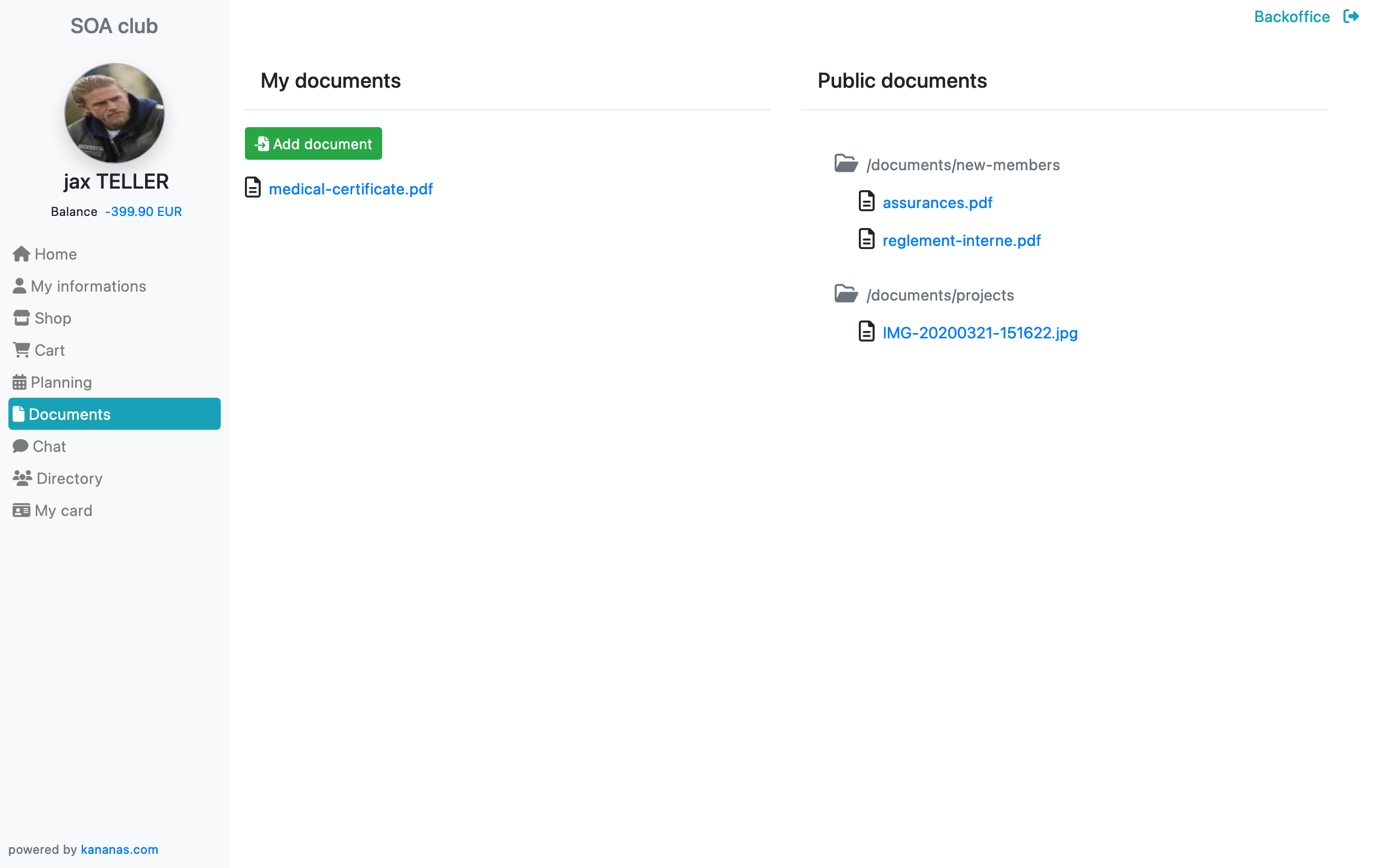The height and width of the screenshot is (868, 1375).
Task: Open the Shop menu entry
Action: coord(114,318)
